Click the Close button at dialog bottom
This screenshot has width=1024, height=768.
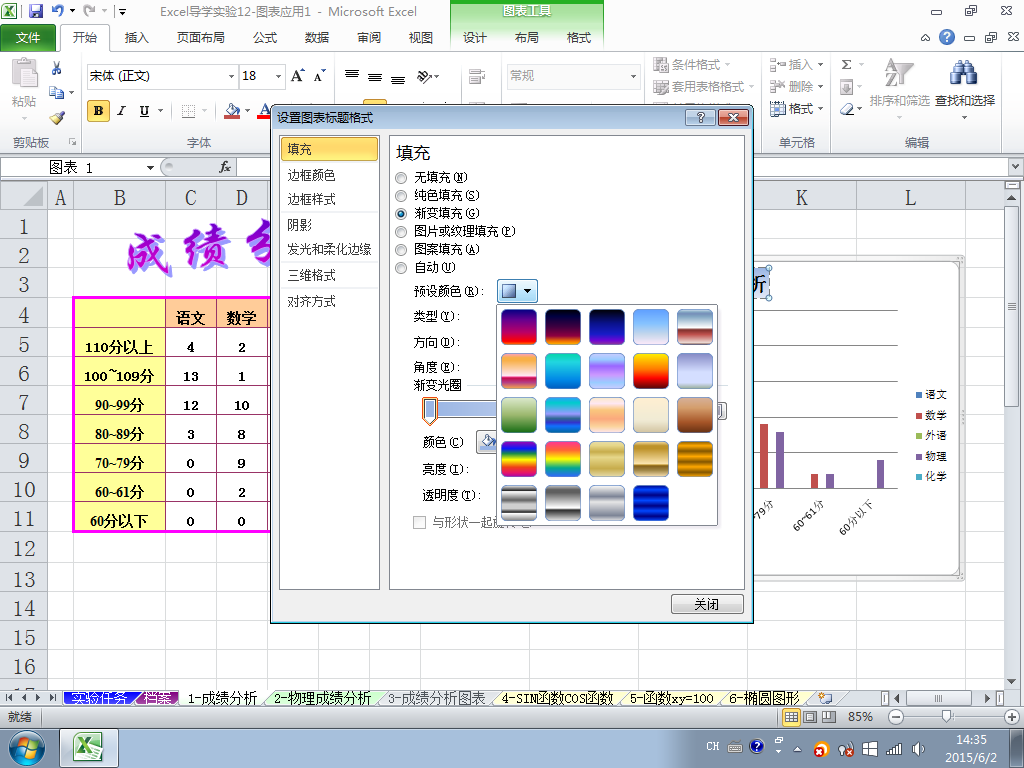(707, 604)
